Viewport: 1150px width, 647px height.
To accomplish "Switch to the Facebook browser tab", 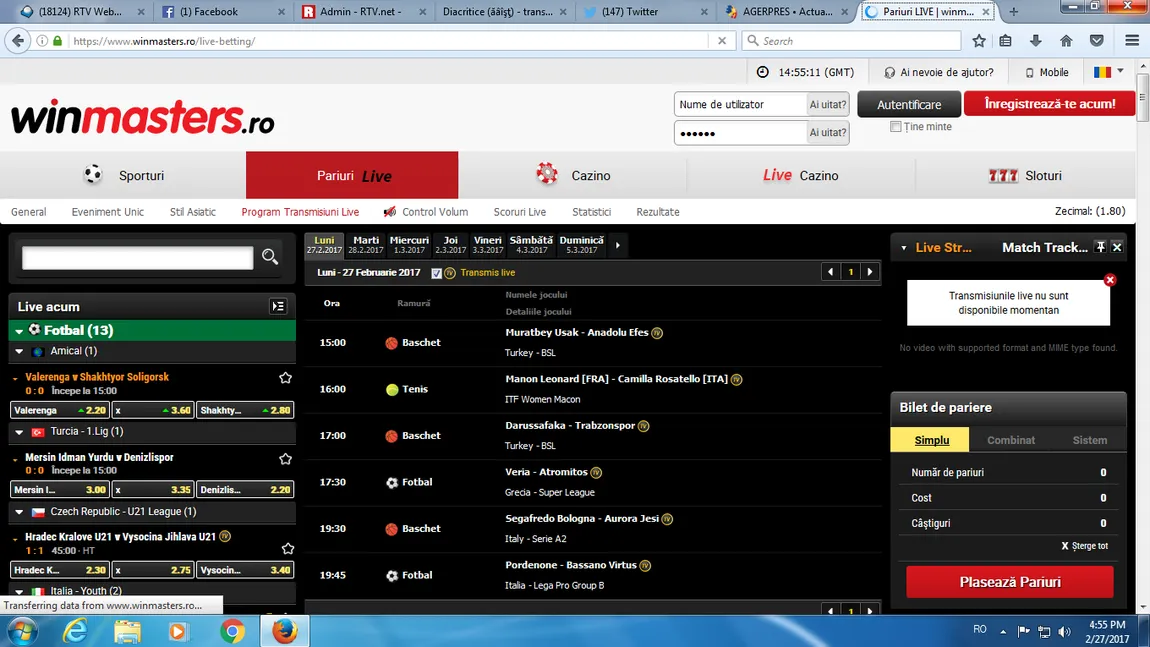I will (x=222, y=12).
